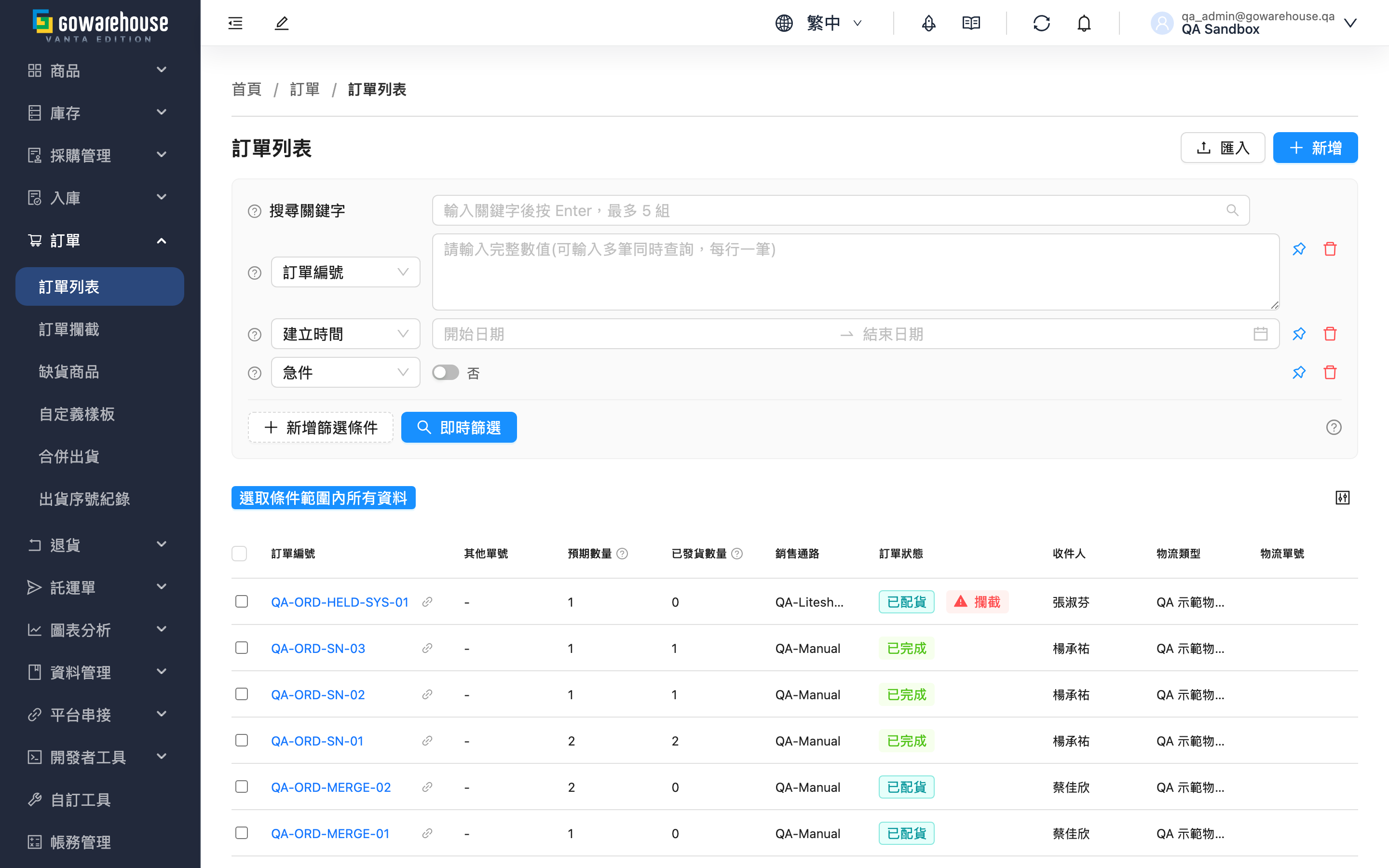Open 合併出貨 in the sidebar
The image size is (1389, 868).
coord(100,456)
